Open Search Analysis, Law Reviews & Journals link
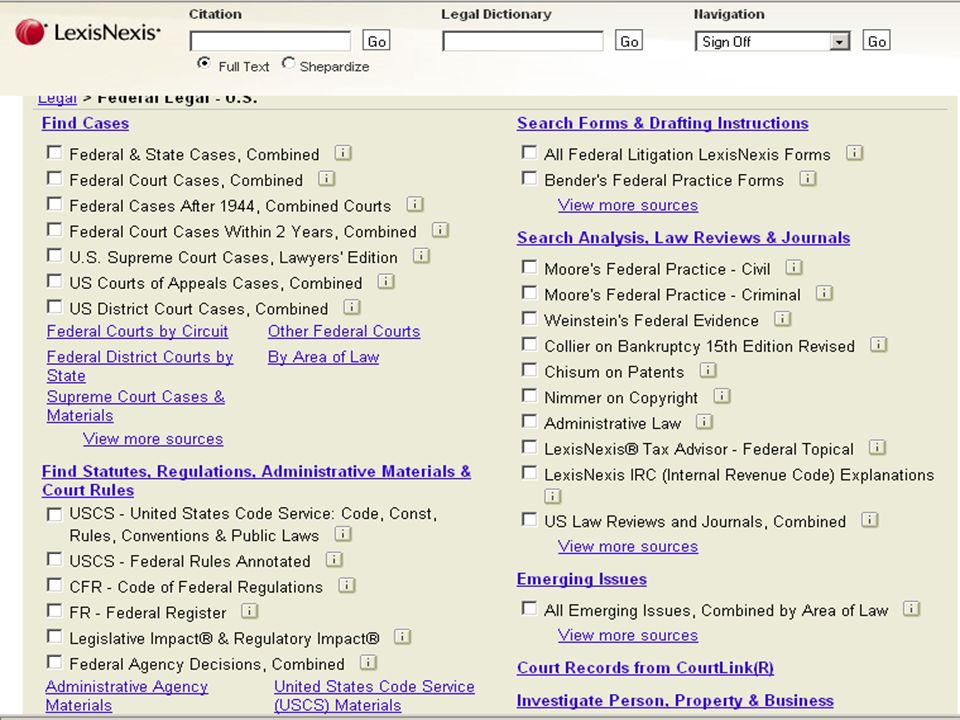The image size is (960, 720). (x=683, y=238)
